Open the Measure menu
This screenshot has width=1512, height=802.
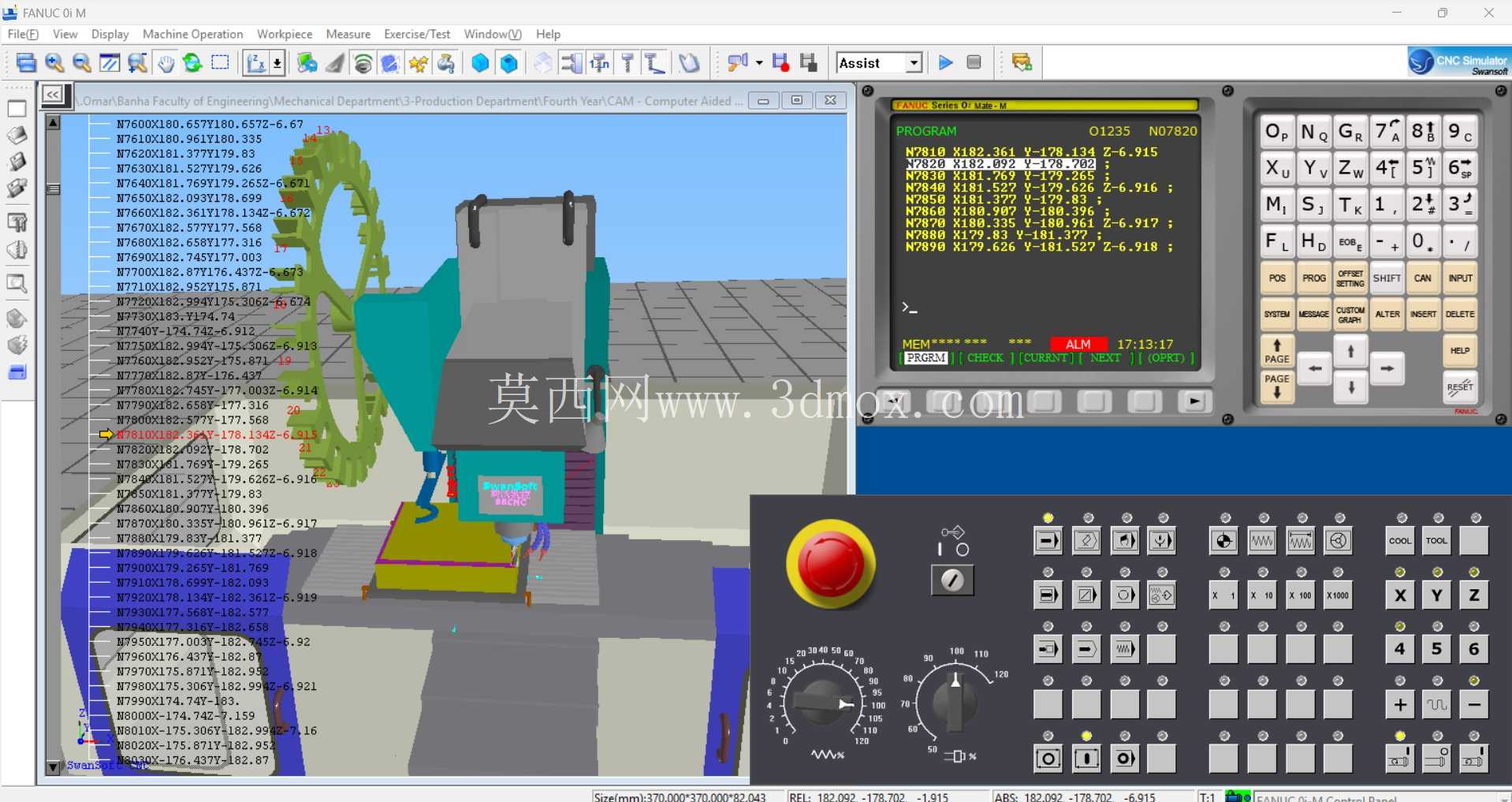pos(348,34)
